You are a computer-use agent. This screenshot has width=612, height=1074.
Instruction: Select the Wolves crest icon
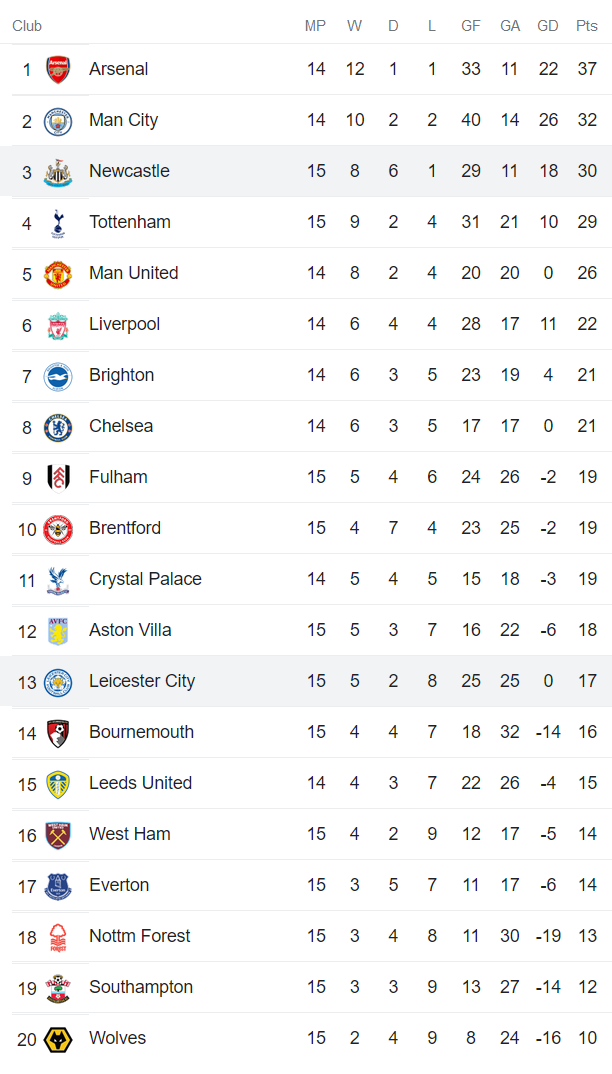(x=58, y=1038)
